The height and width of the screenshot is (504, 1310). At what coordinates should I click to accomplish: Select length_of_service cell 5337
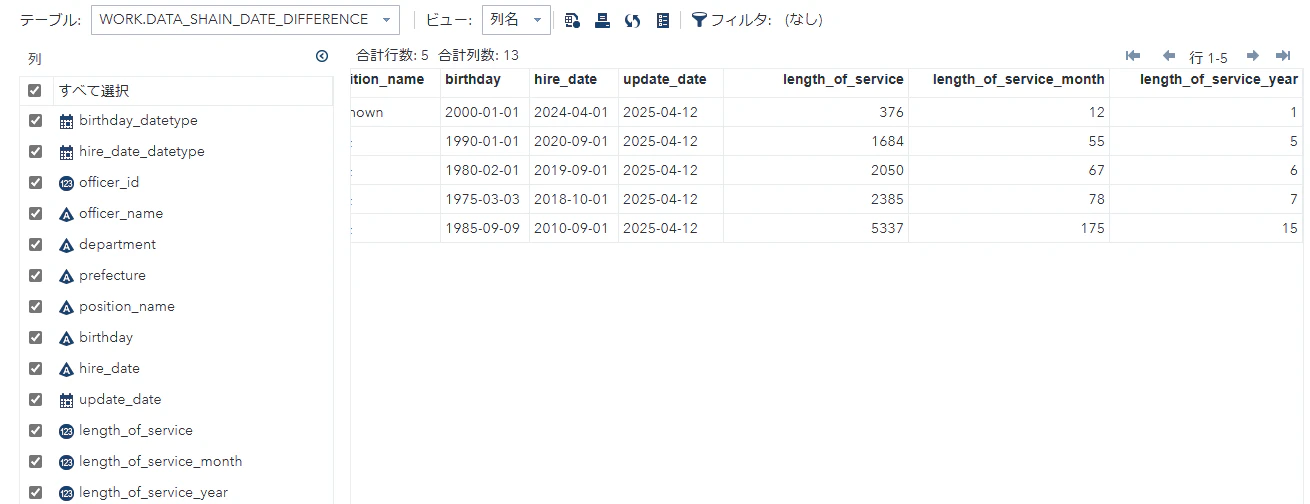[x=816, y=228]
